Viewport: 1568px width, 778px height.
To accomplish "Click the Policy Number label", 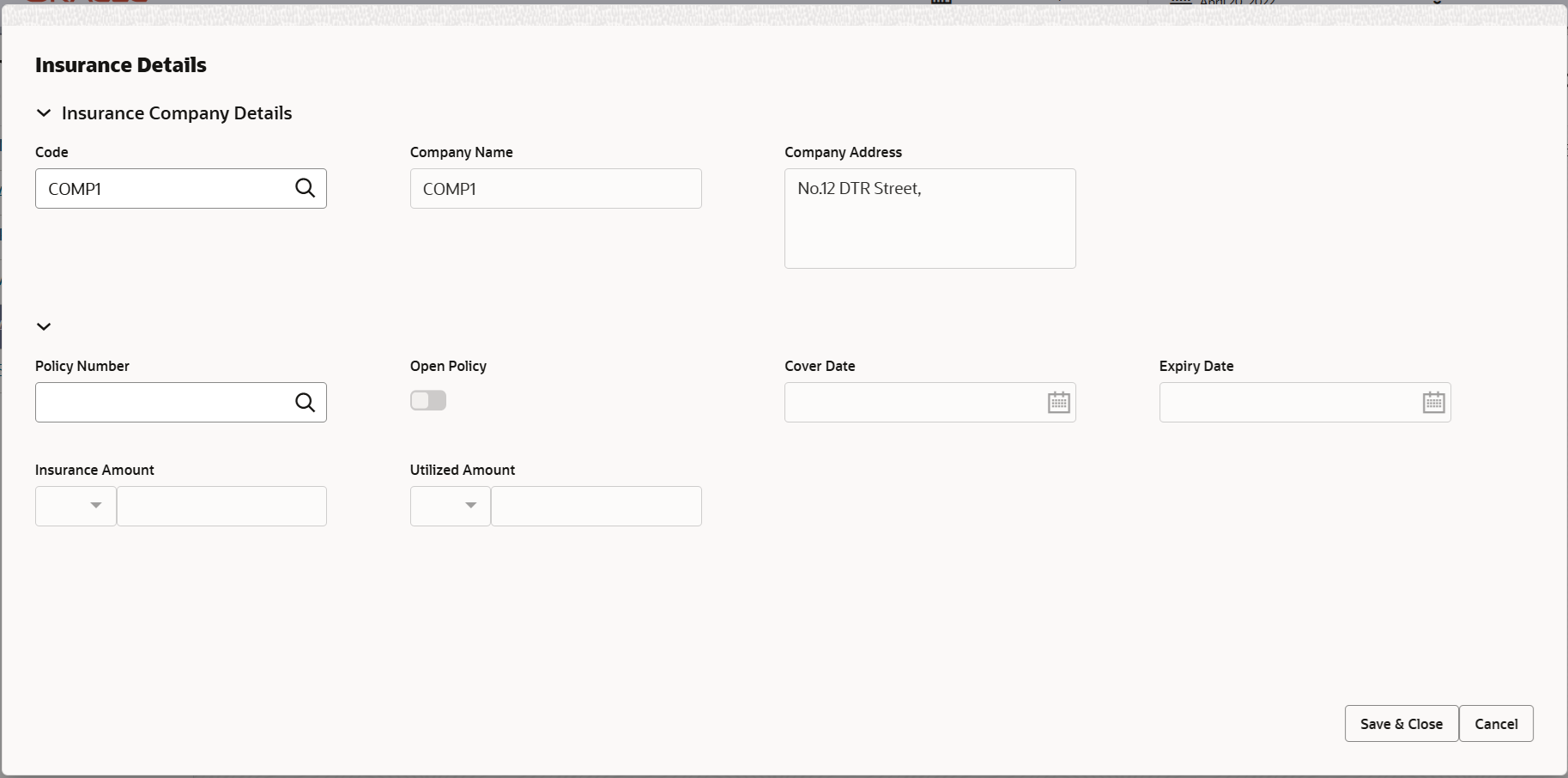I will pyautogui.click(x=82, y=366).
